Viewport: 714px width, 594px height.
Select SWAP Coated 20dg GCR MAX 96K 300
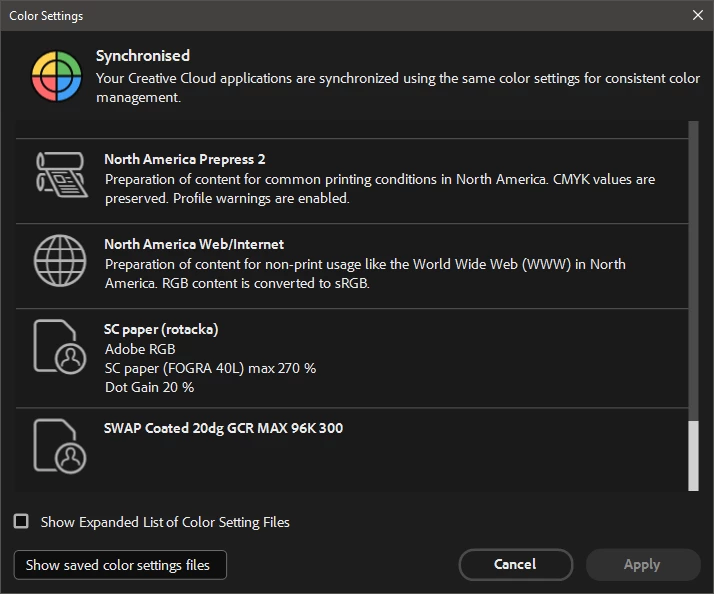pos(224,428)
